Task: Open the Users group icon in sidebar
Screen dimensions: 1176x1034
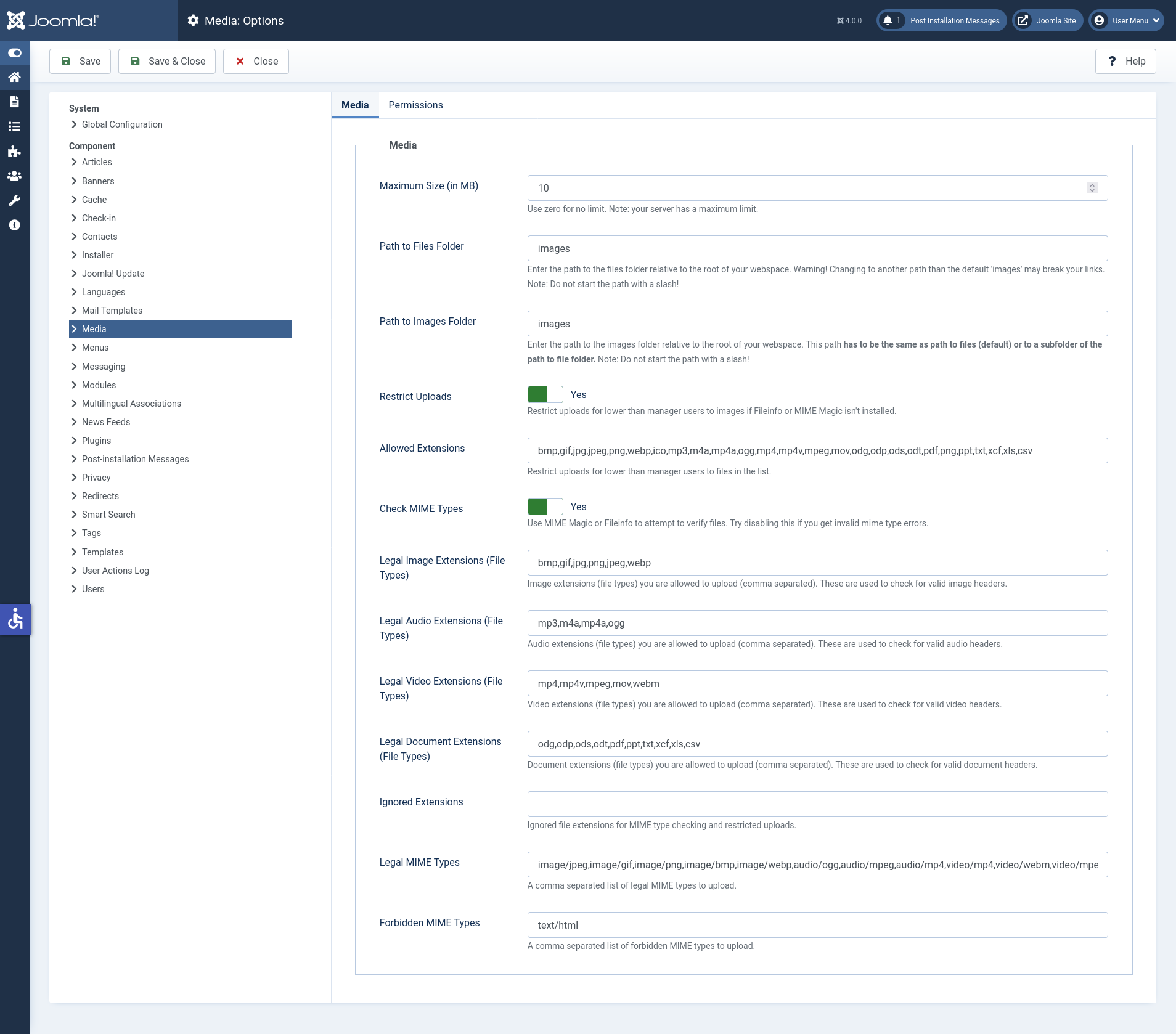Action: pyautogui.click(x=14, y=176)
